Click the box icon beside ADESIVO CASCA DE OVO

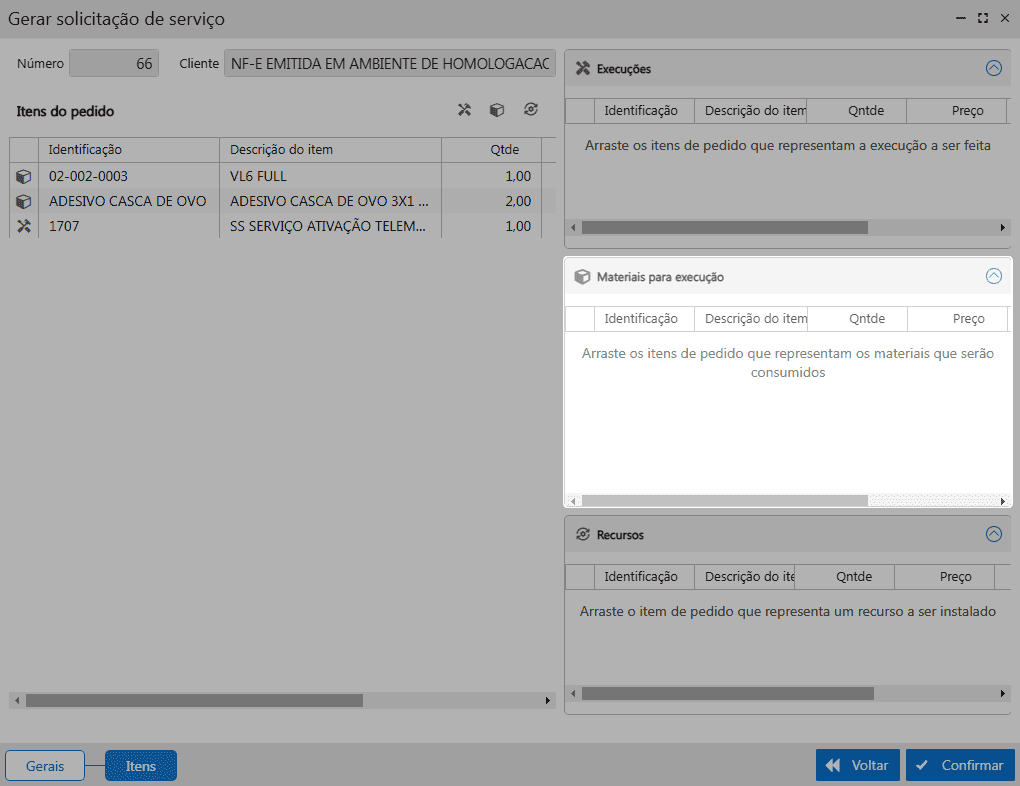pyautogui.click(x=24, y=201)
